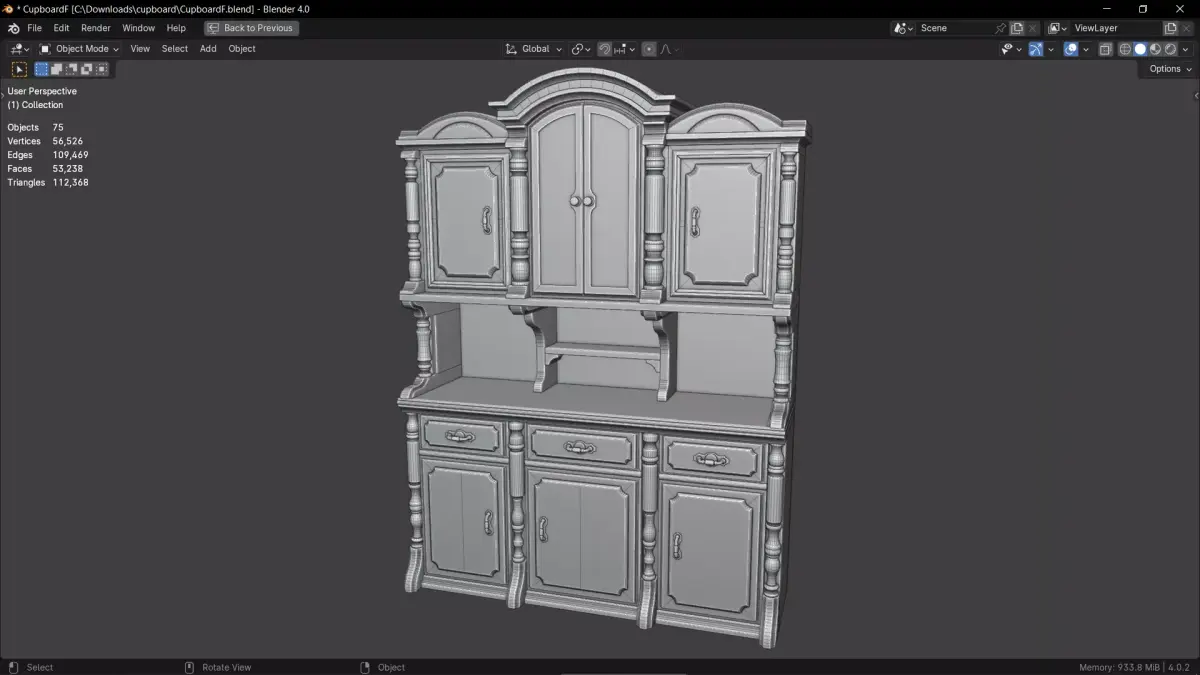The width and height of the screenshot is (1200, 675).
Task: Choose Extend selection mode icon
Action: click(x=57, y=69)
